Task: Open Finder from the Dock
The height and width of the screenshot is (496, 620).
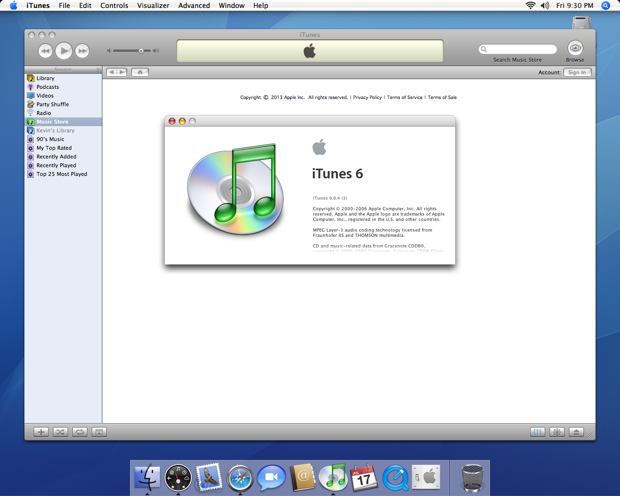Action: [x=147, y=477]
